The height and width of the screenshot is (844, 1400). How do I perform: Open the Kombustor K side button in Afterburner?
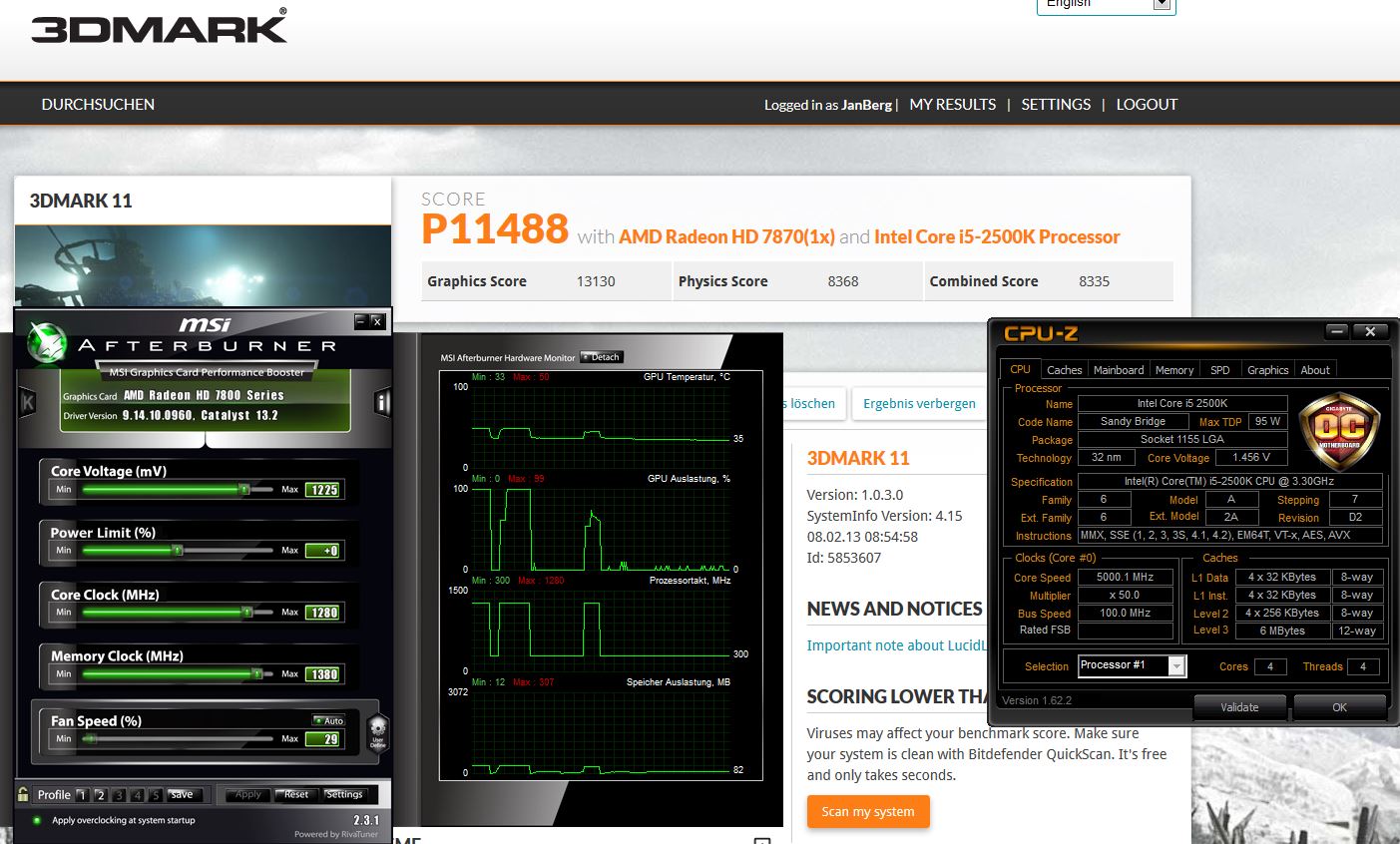point(28,402)
